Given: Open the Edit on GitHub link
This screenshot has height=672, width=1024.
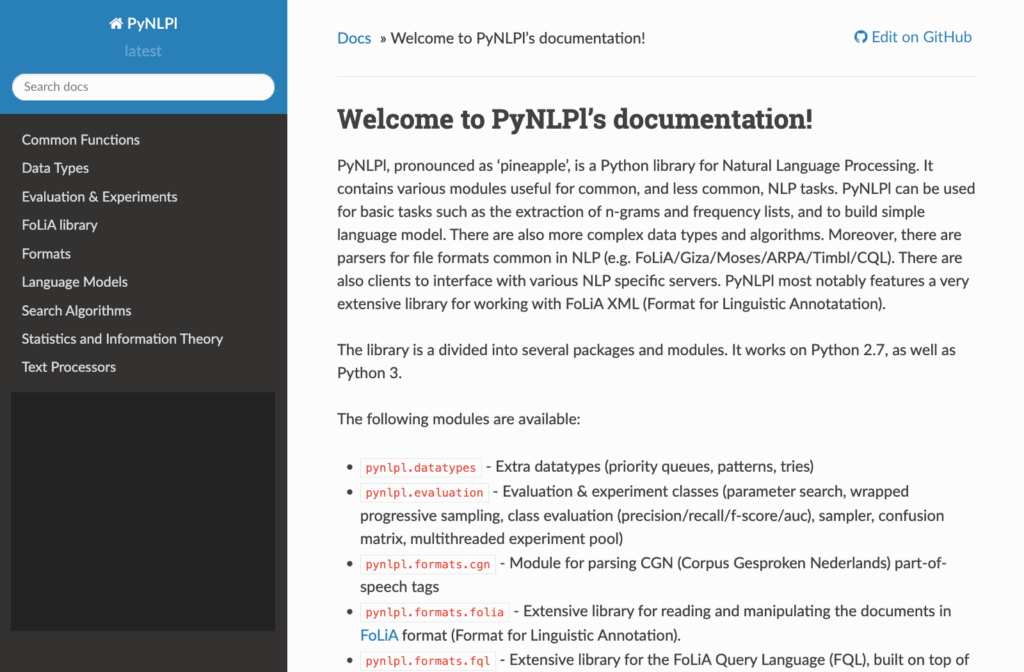Looking at the screenshot, I should [x=920, y=37].
